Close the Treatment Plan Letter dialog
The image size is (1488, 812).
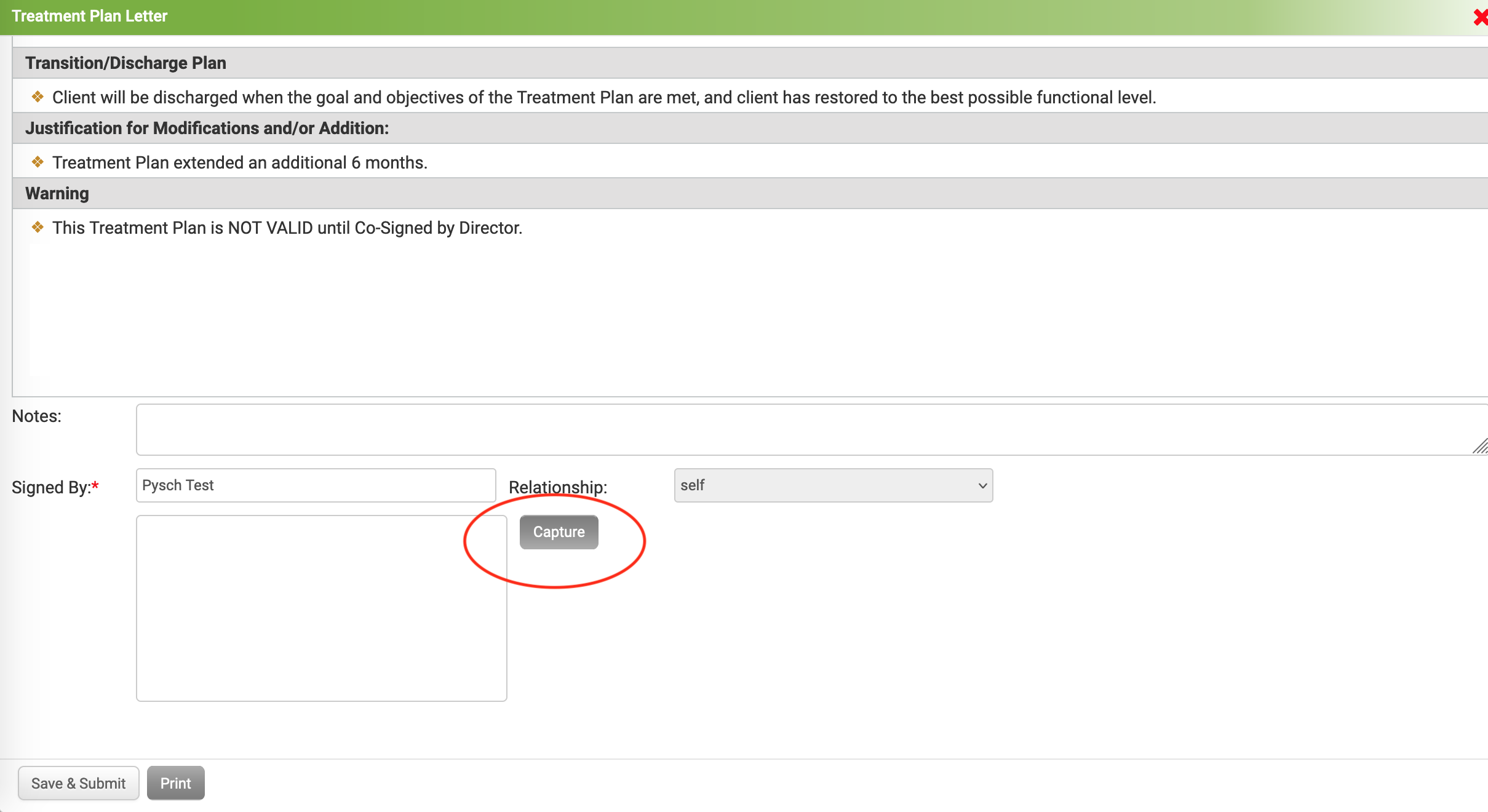coord(1480,17)
